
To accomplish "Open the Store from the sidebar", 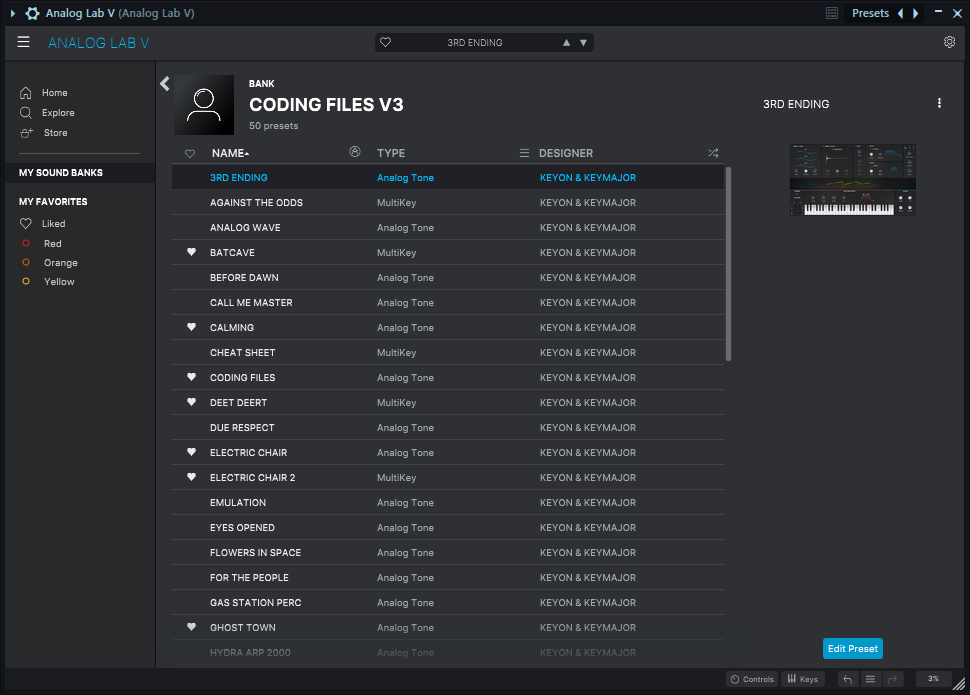I will click(x=27, y=132).
